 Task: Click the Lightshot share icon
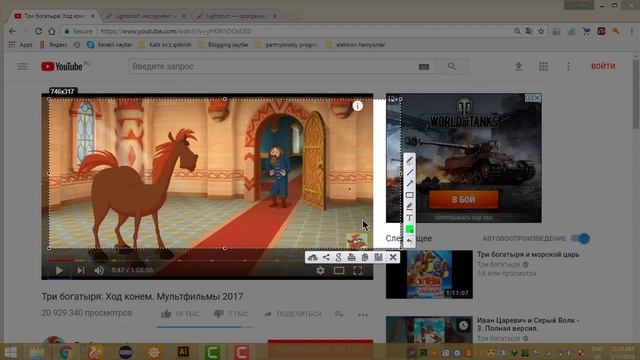pos(326,257)
